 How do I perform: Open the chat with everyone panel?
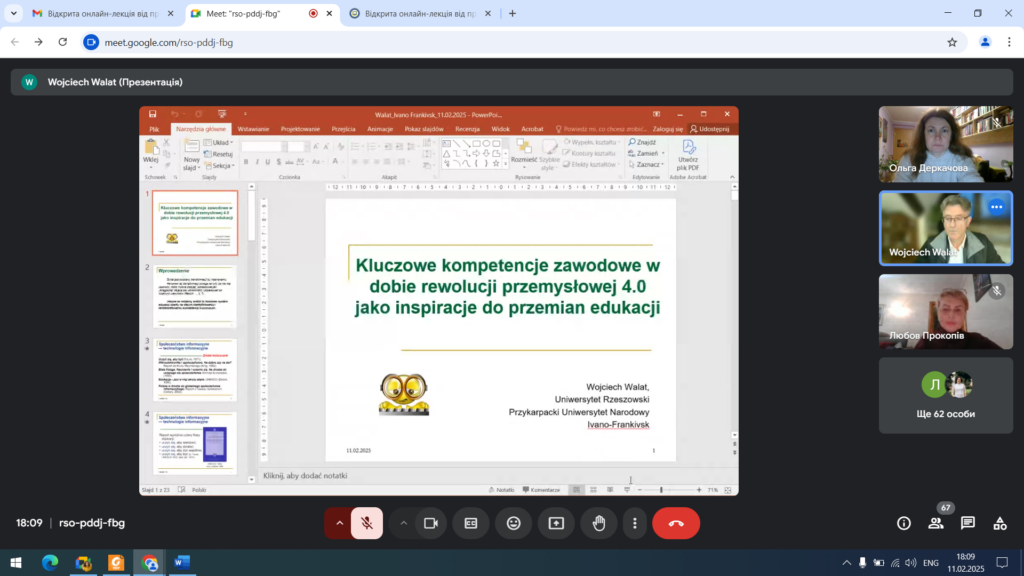(968, 523)
